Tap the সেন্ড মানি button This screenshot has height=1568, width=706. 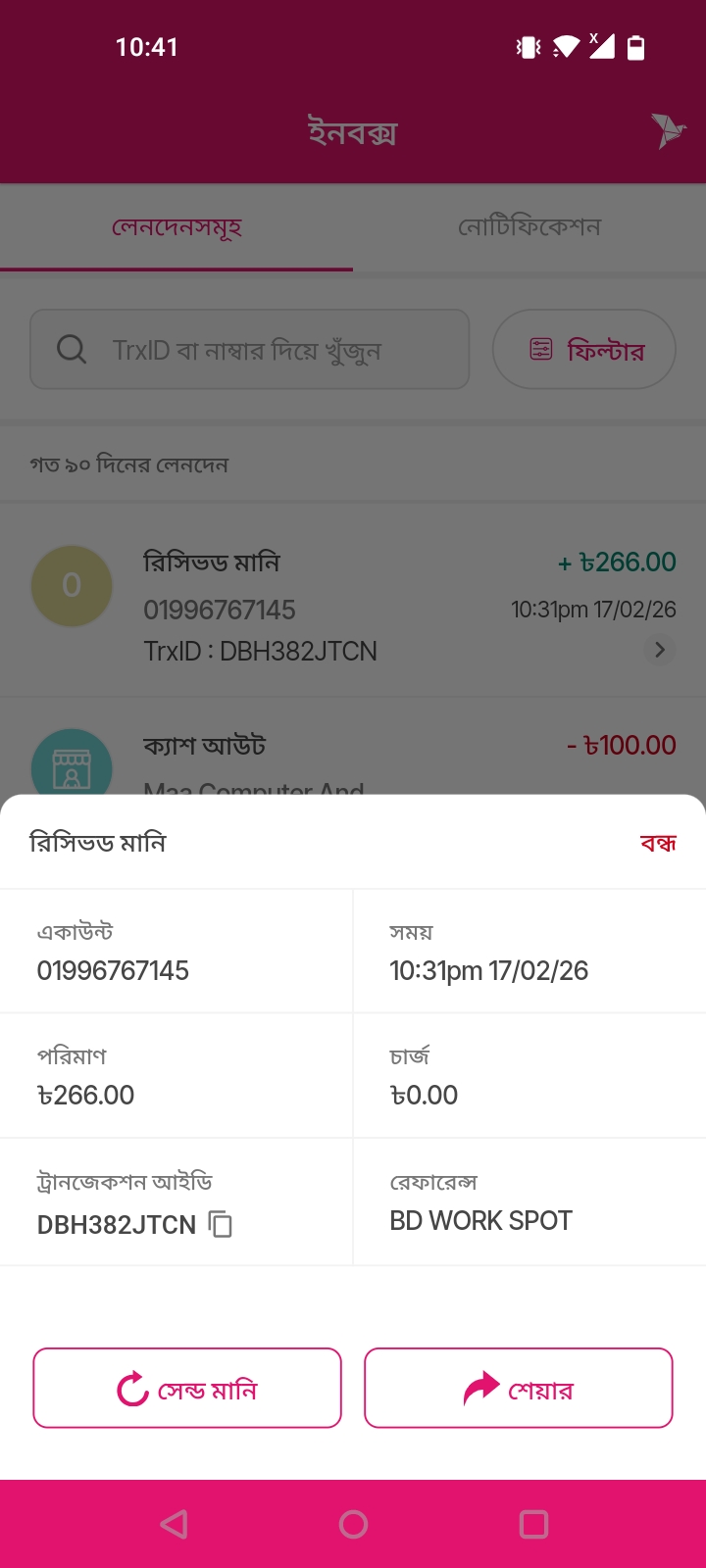187,1388
